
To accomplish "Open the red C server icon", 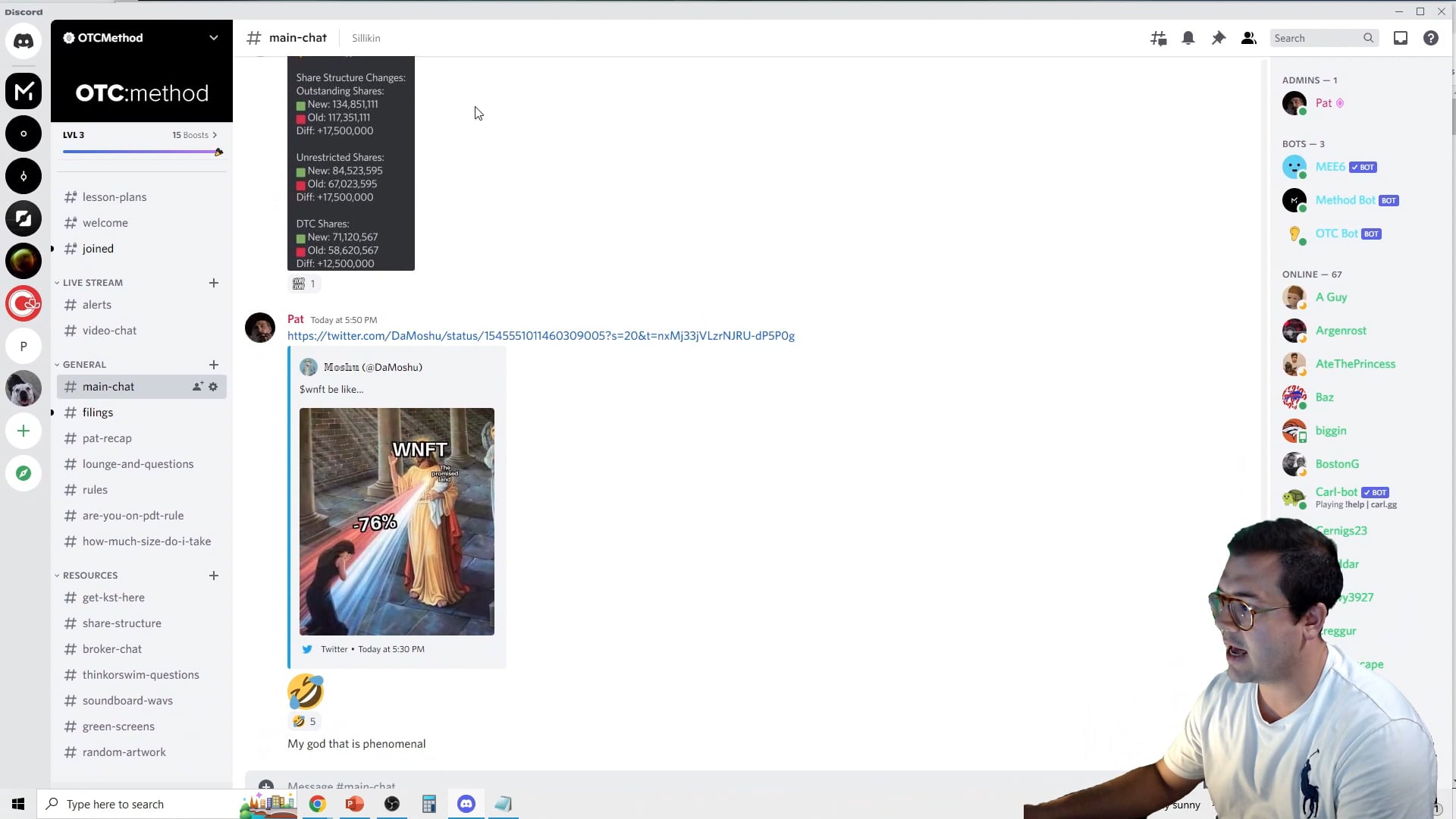I will 24,303.
